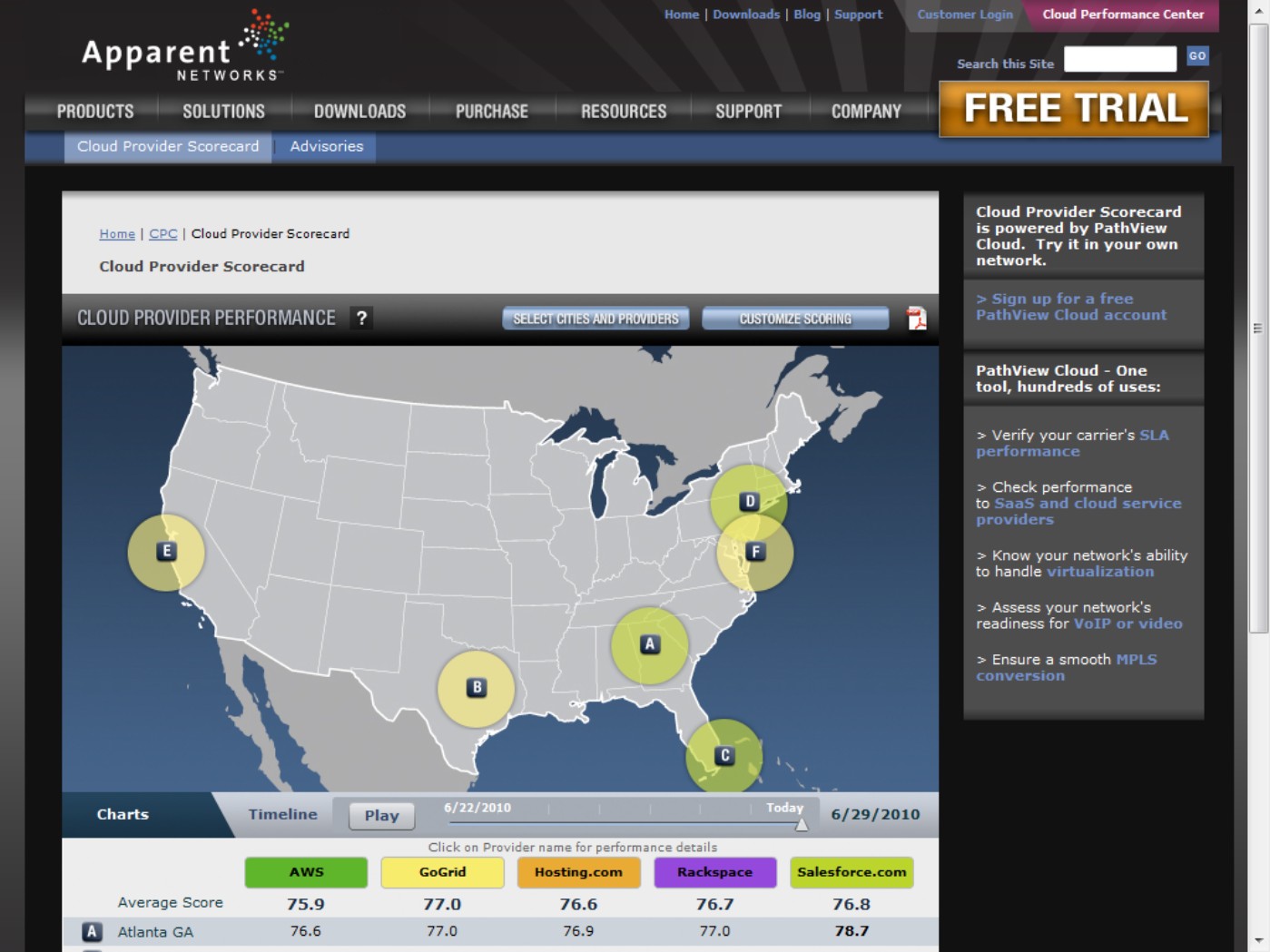The width and height of the screenshot is (1270, 952).
Task: Open the VoIP or video link
Action: coord(1128,623)
